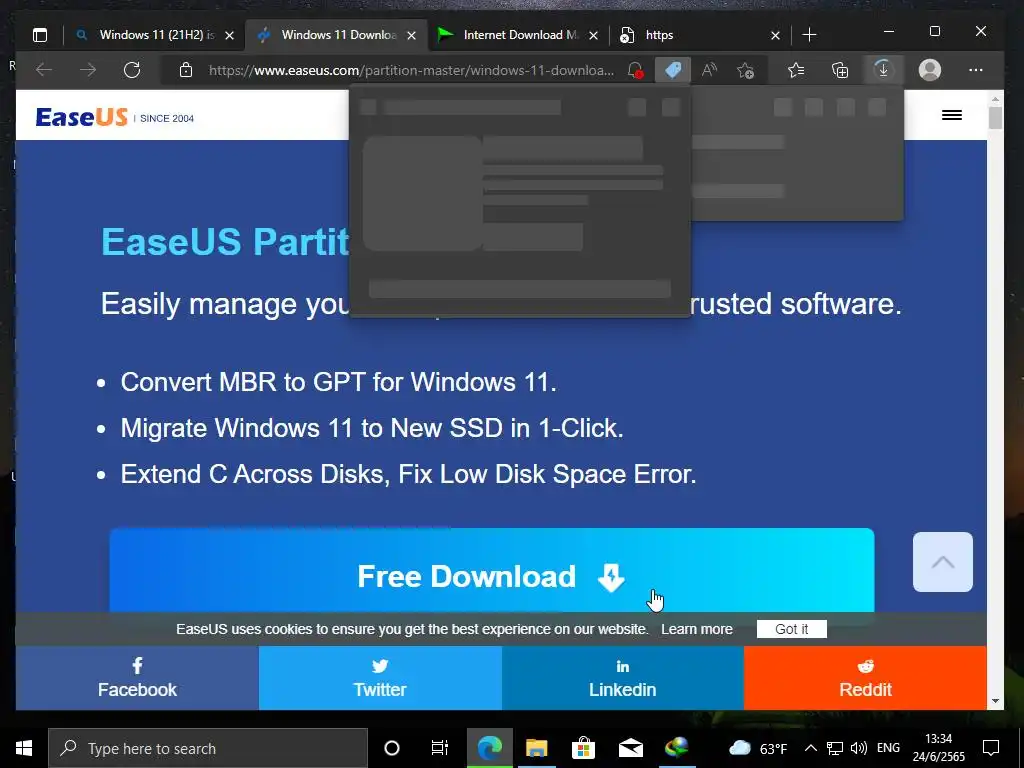Click the page vertical scrollbar thumb
Viewport: 1024px width, 768px height.
click(x=995, y=118)
